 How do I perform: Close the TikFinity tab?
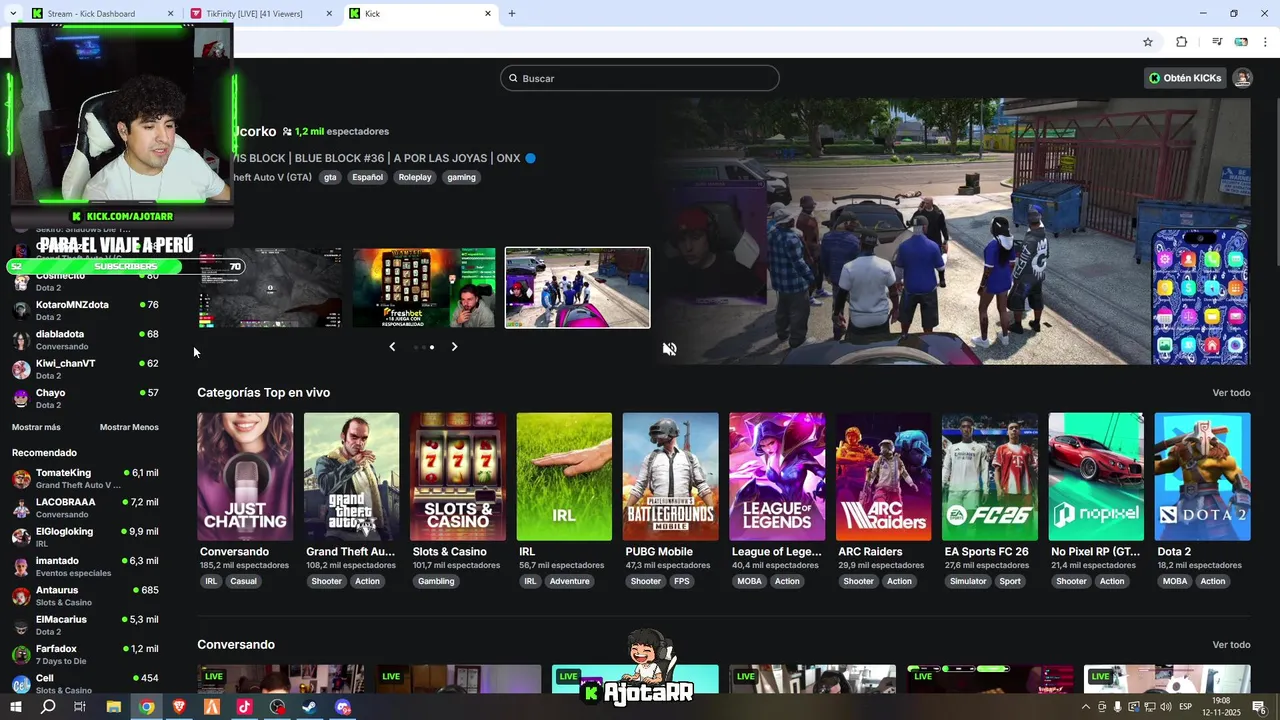coord(329,14)
